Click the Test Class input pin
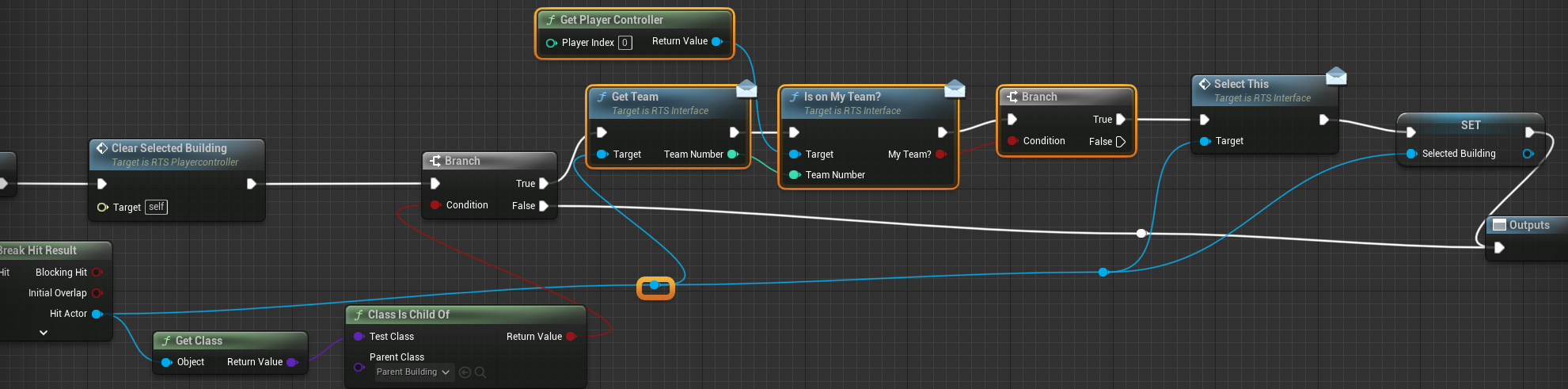The width and height of the screenshot is (1568, 389). click(359, 337)
